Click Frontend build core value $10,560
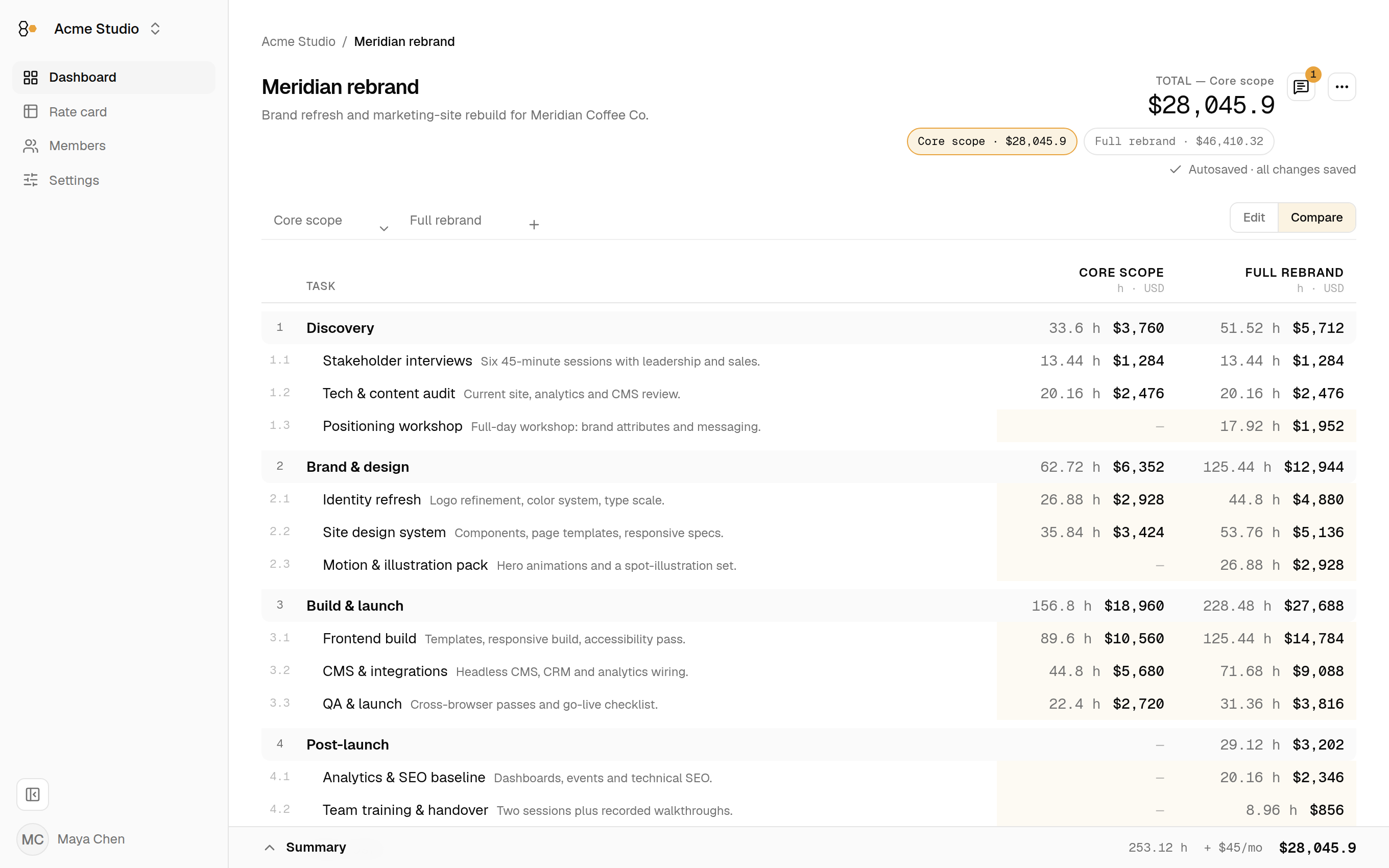 click(x=1134, y=638)
